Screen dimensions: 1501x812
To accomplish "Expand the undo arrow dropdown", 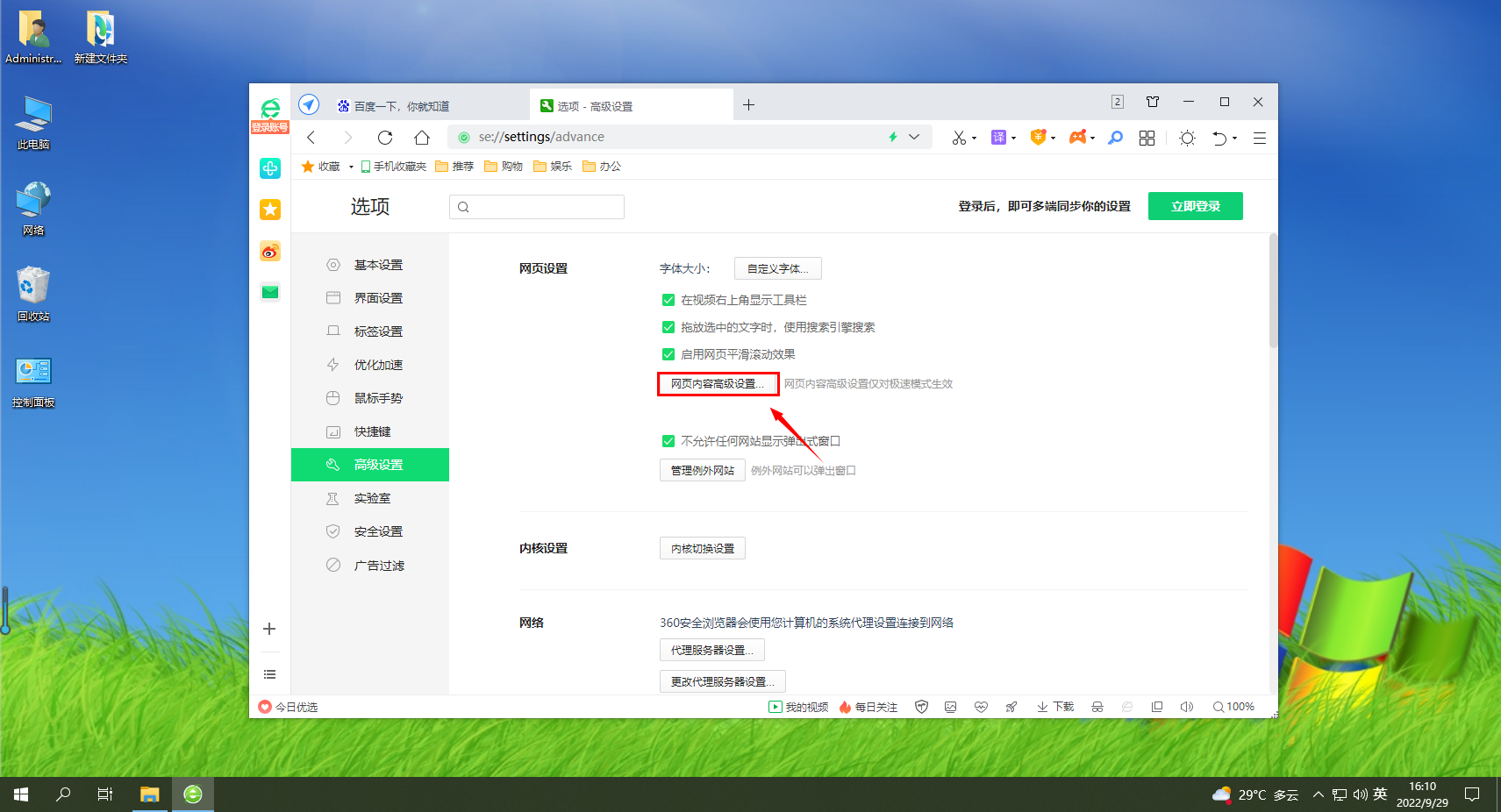I will point(1234,139).
